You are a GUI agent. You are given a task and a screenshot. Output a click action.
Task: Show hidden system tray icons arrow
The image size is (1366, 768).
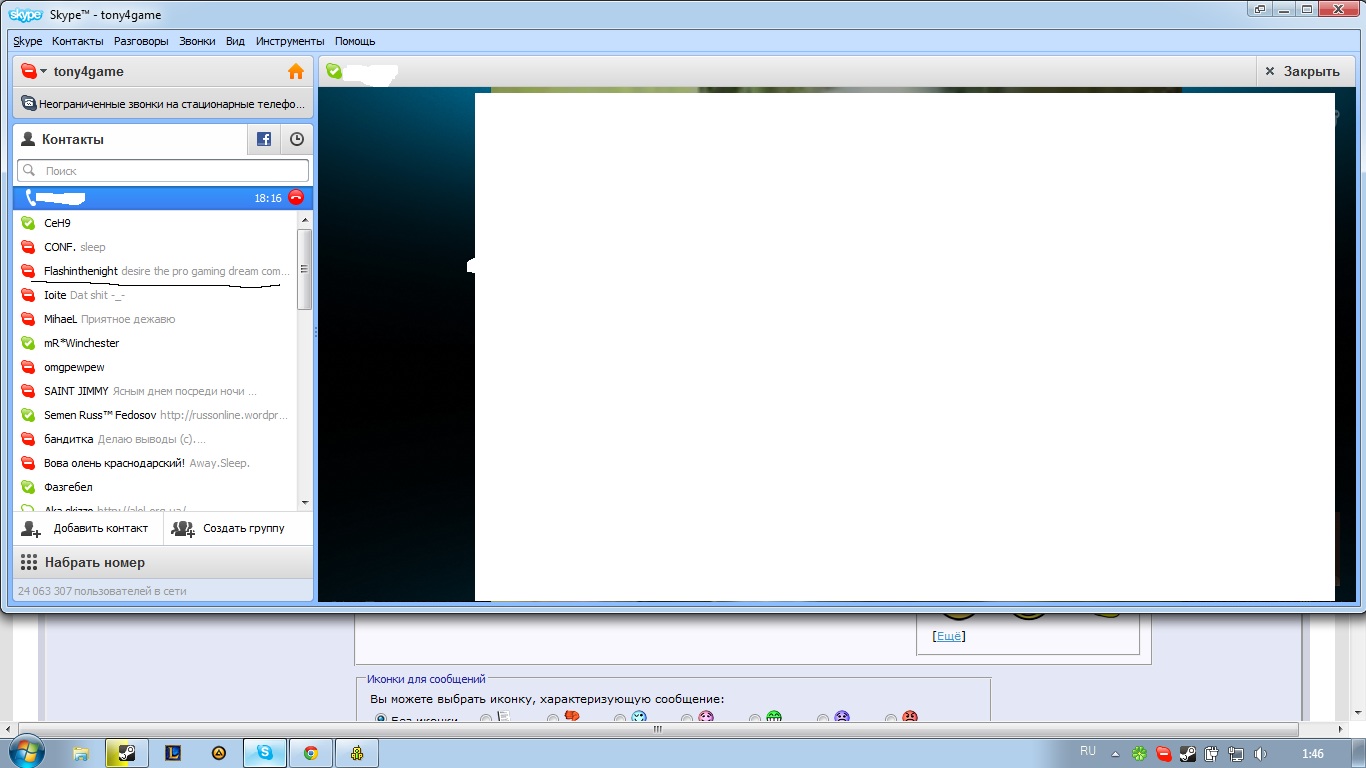click(x=1115, y=754)
